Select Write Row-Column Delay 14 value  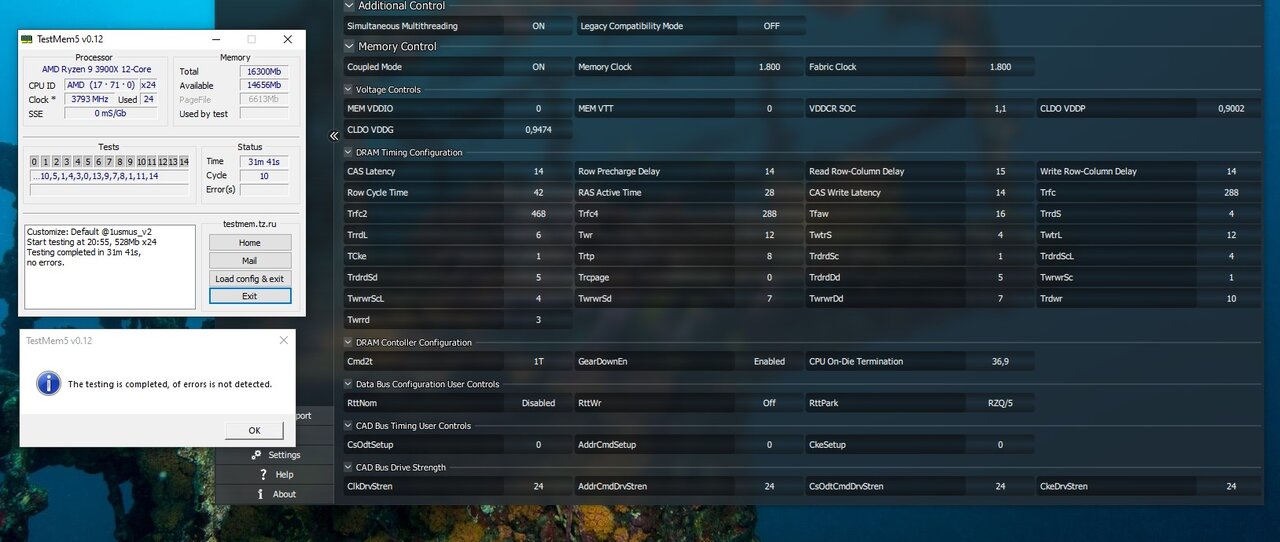(1231, 171)
